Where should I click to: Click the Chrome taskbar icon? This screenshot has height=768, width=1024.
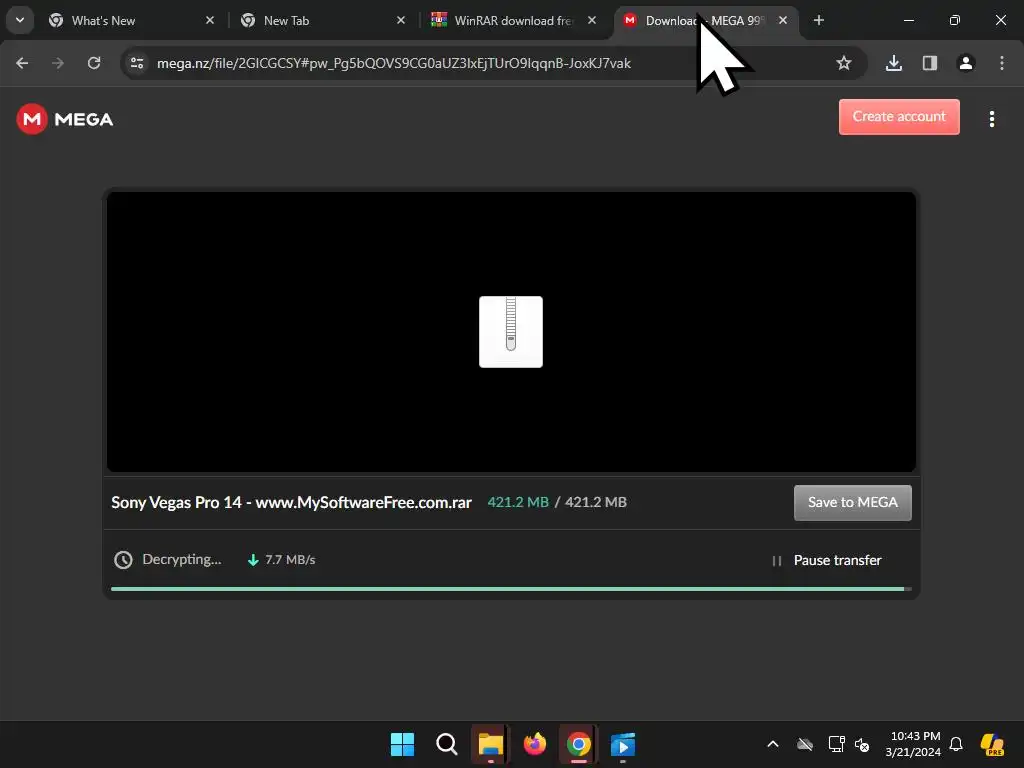click(579, 744)
